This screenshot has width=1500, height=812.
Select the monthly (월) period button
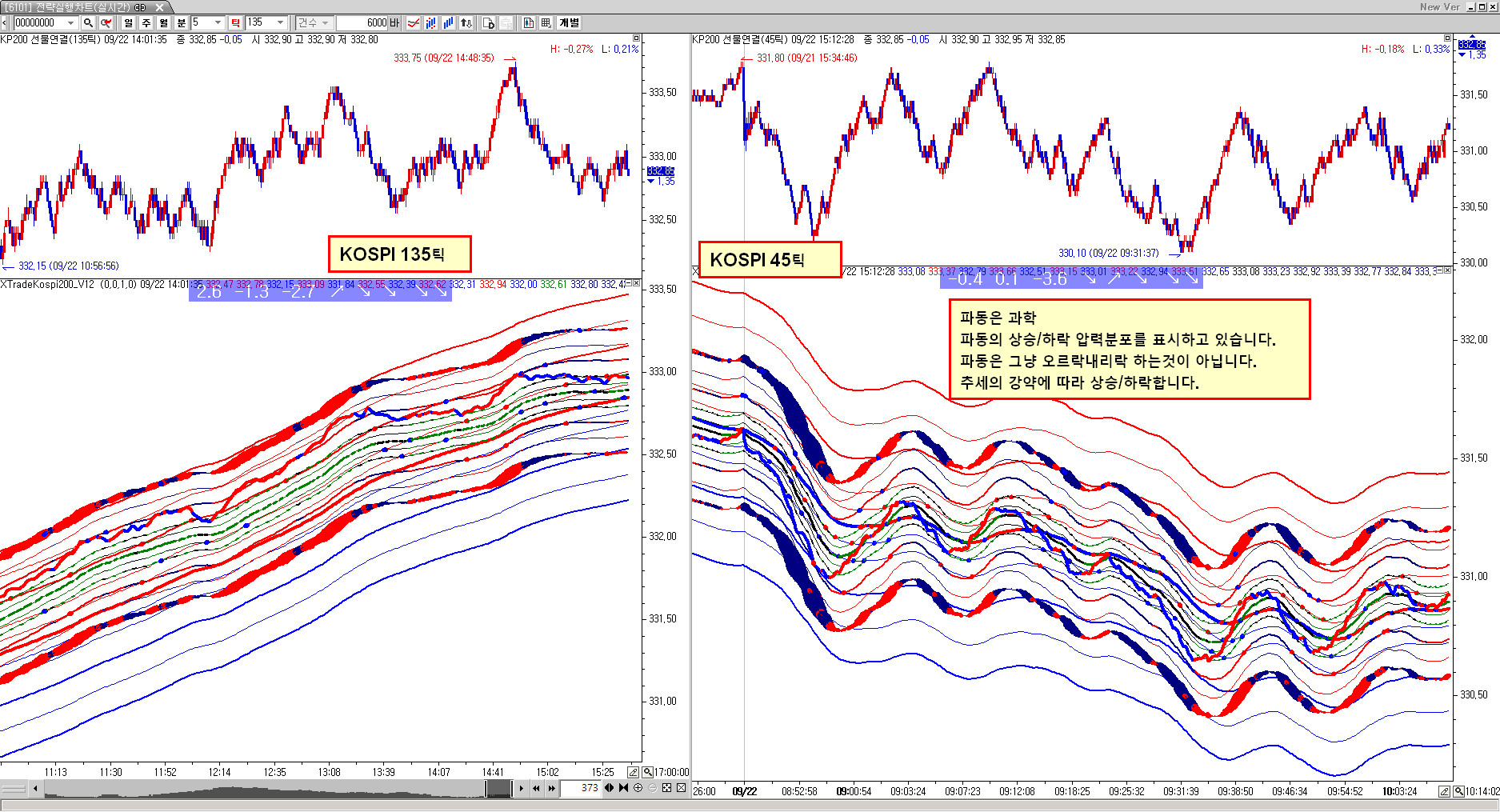coord(164,23)
